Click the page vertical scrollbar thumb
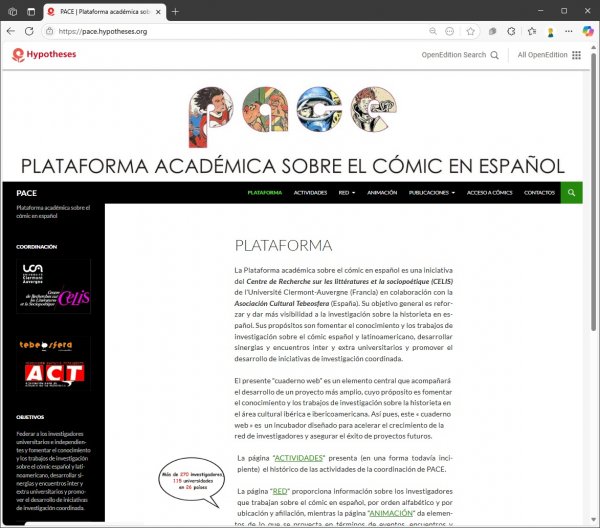The image size is (600, 528). (593, 191)
